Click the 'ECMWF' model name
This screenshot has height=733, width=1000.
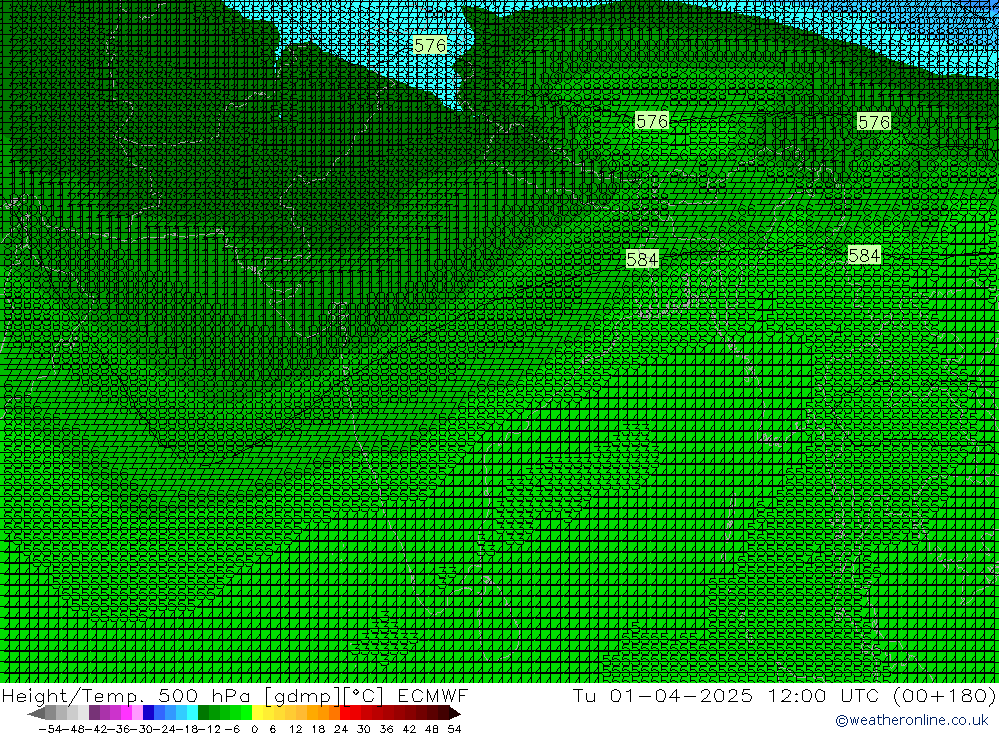point(432,695)
